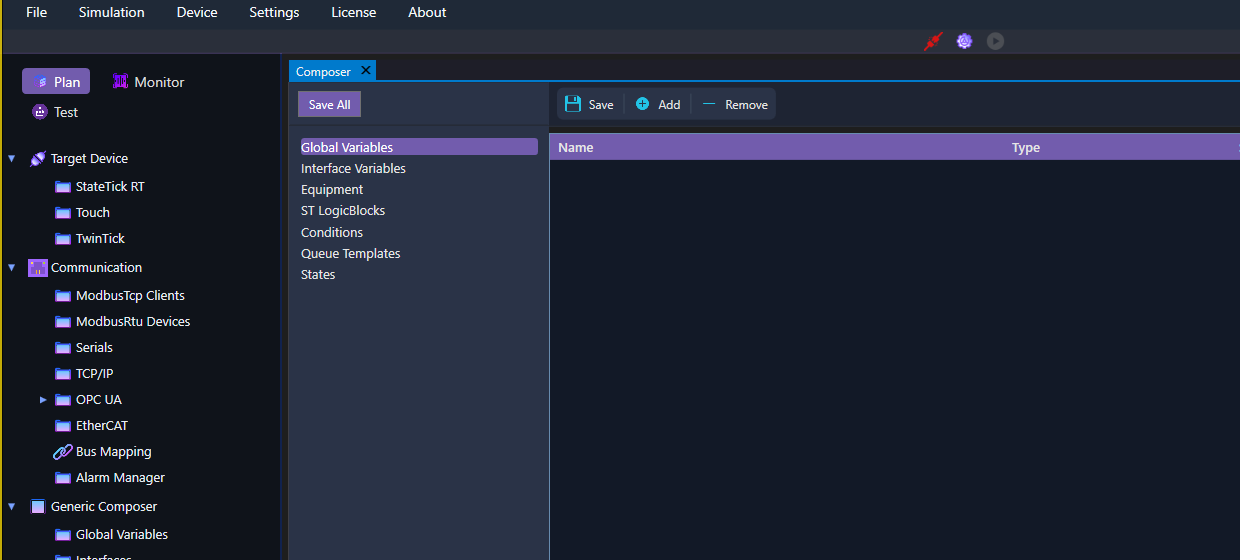This screenshot has height=560, width=1240.
Task: Open the About menu
Action: point(427,12)
